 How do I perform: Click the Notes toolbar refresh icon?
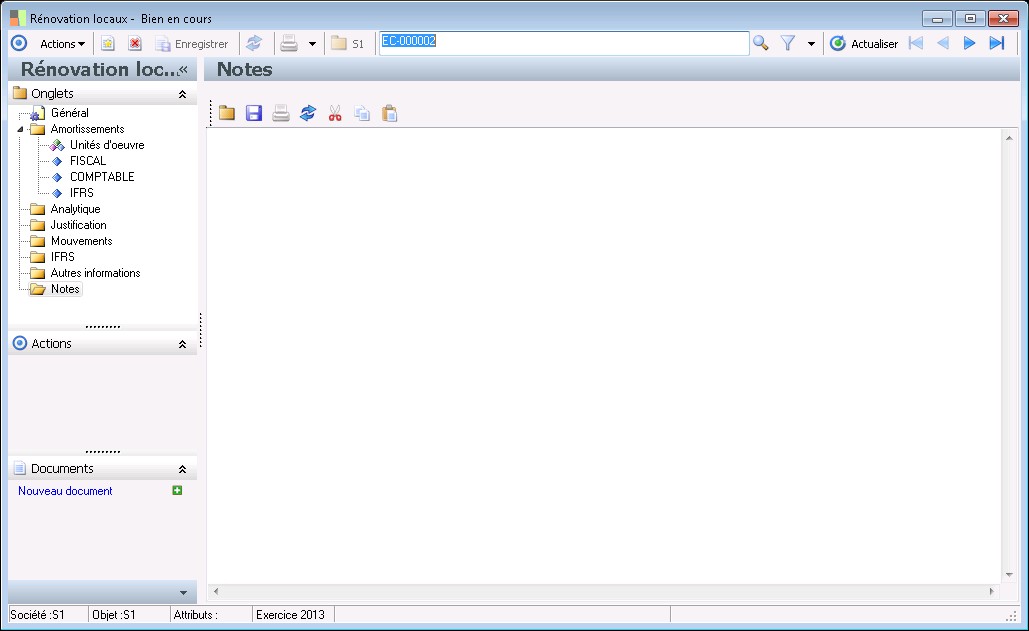[x=308, y=113]
